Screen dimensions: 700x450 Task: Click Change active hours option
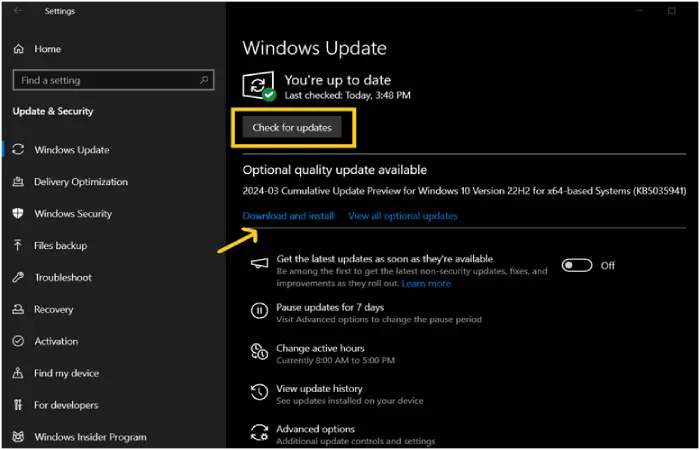[x=320, y=348]
